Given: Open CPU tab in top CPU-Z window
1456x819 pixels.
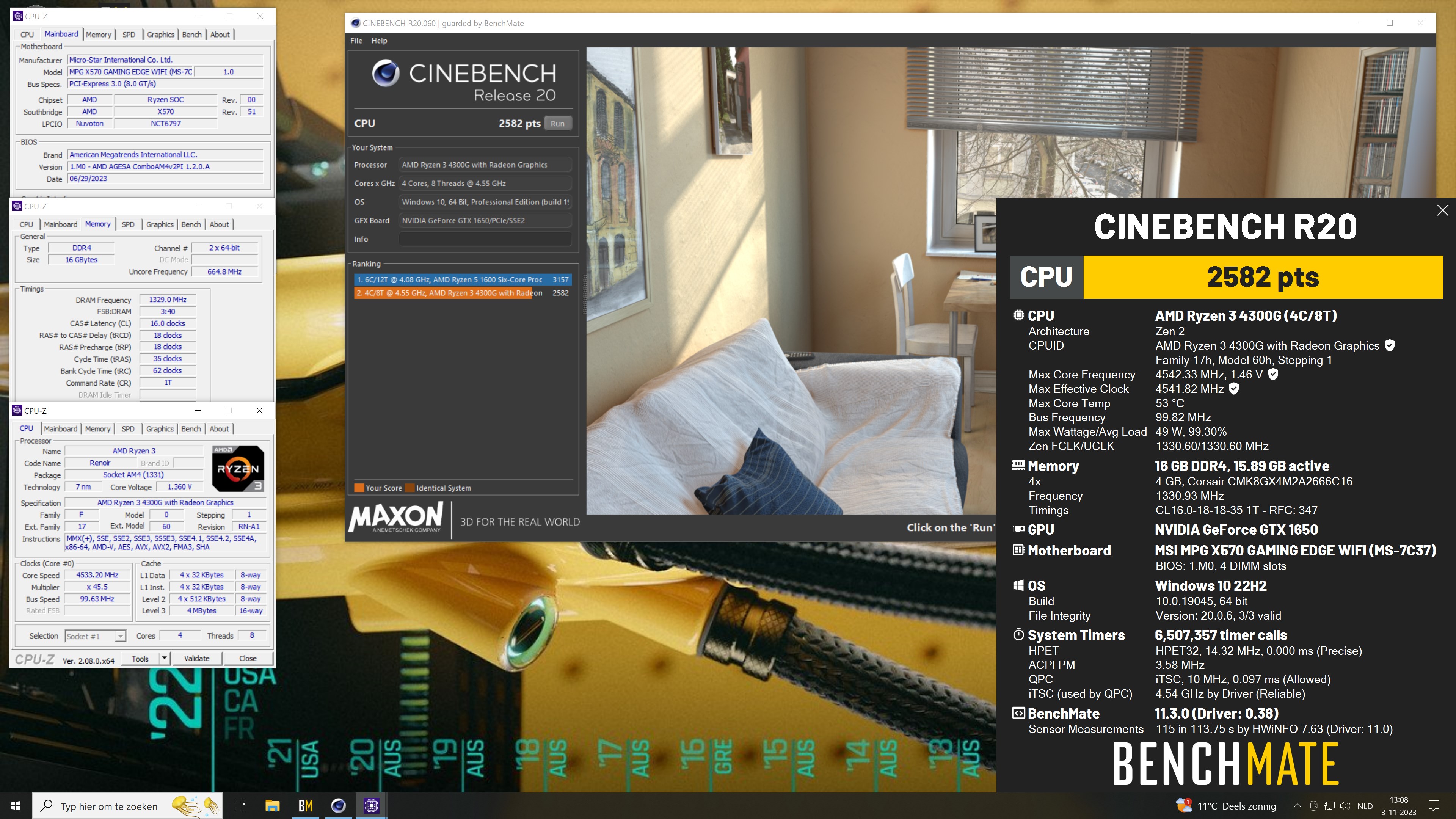Looking at the screenshot, I should tap(27, 35).
